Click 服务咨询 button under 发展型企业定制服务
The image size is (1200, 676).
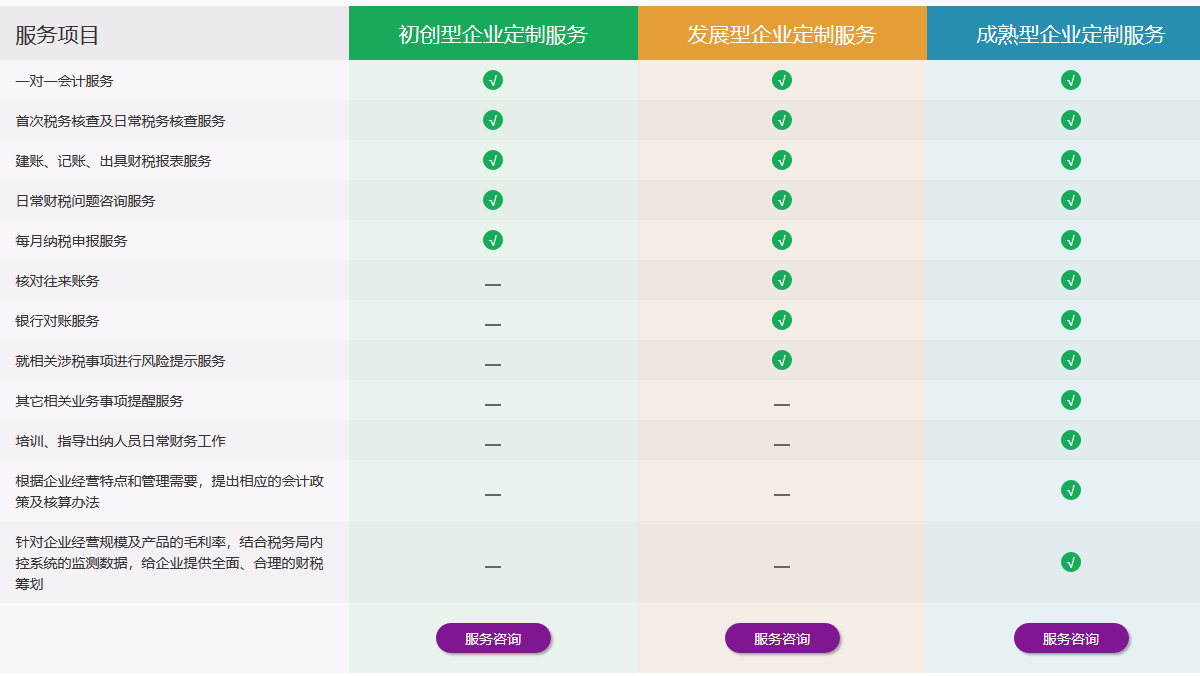point(782,638)
